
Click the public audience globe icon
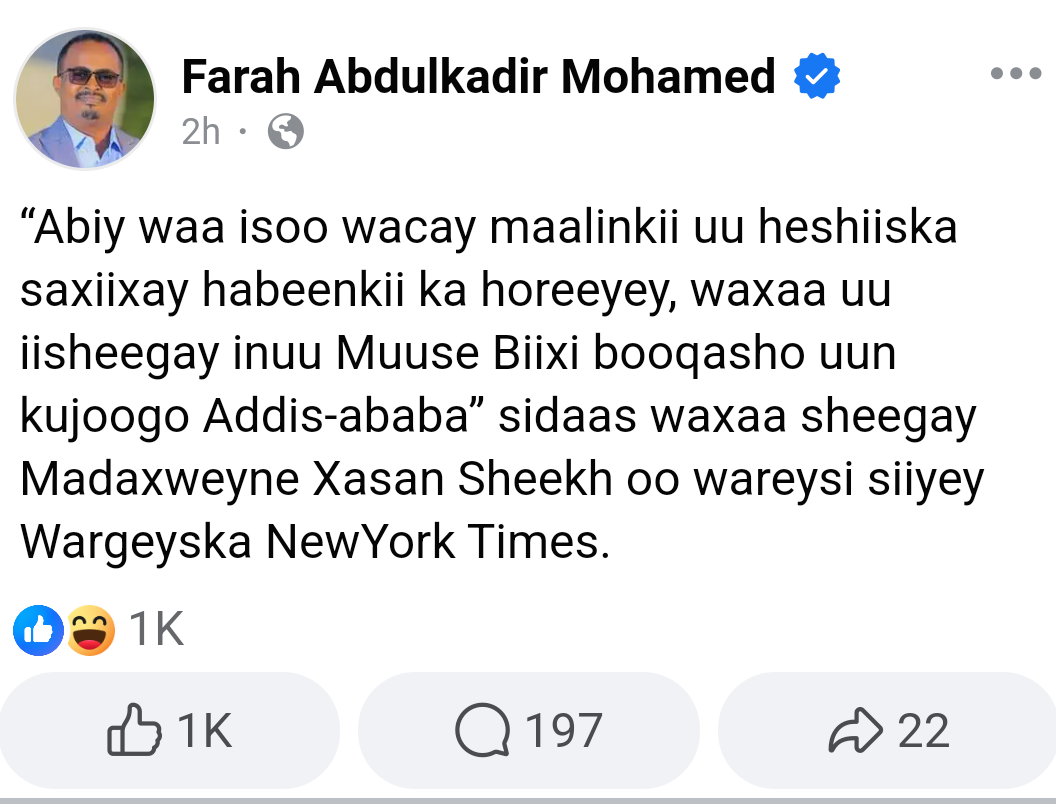[x=285, y=131]
